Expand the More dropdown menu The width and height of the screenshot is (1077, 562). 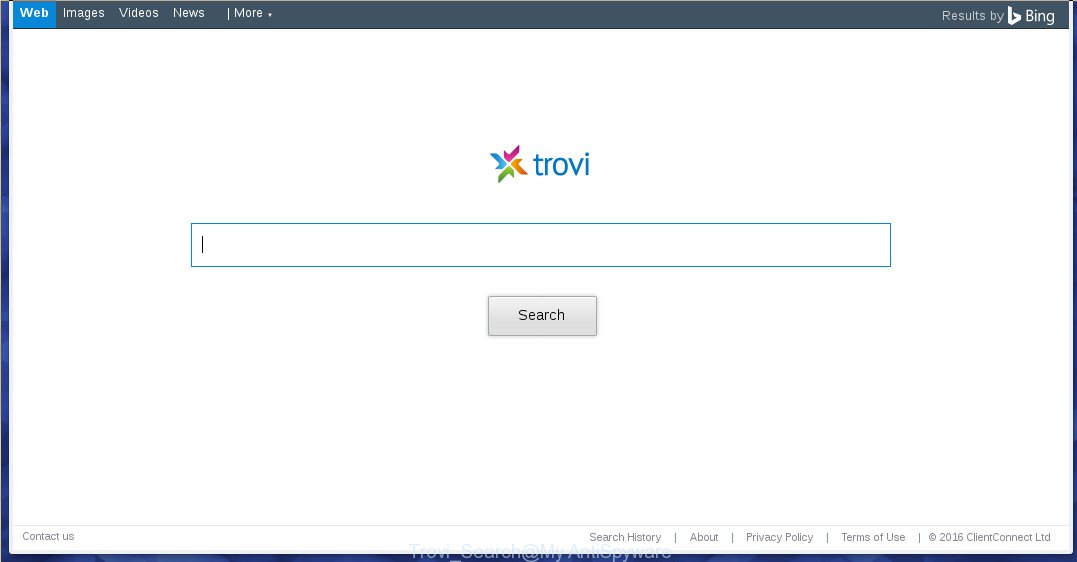click(252, 13)
